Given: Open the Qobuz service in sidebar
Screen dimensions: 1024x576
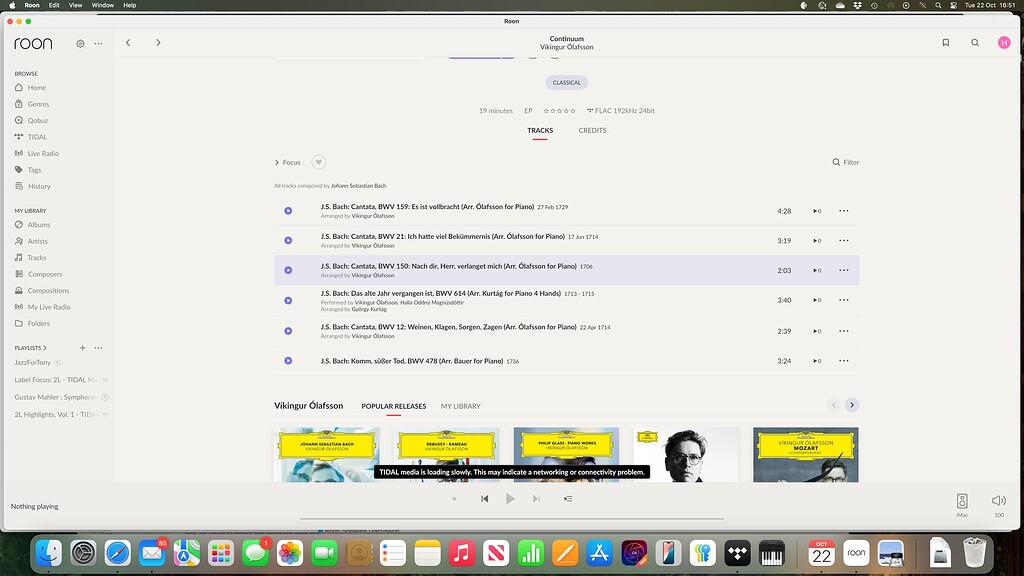Looking at the screenshot, I should click(35, 120).
